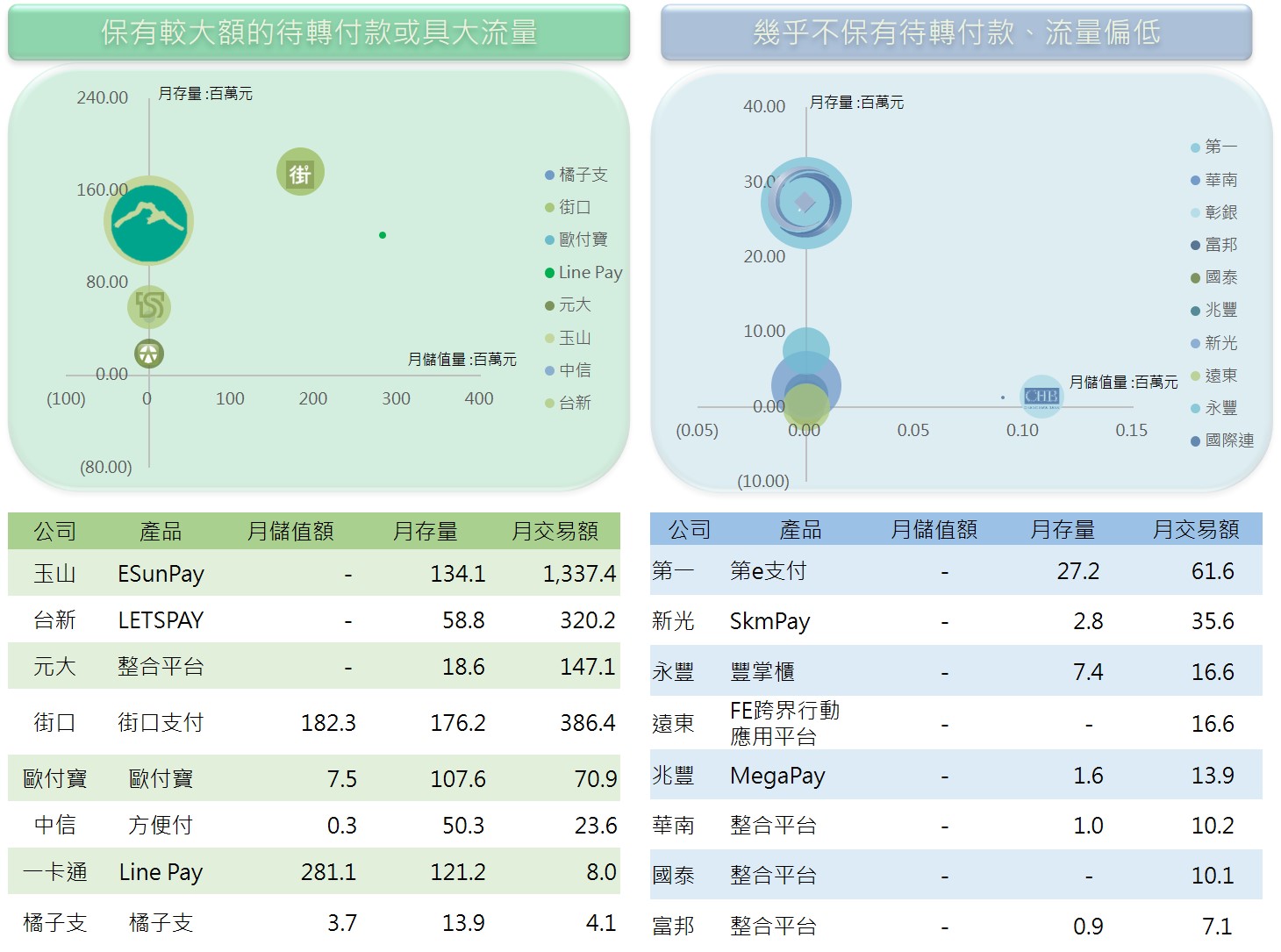Click 182.3 monthly stored value cell
1281x952 pixels.
click(x=328, y=723)
